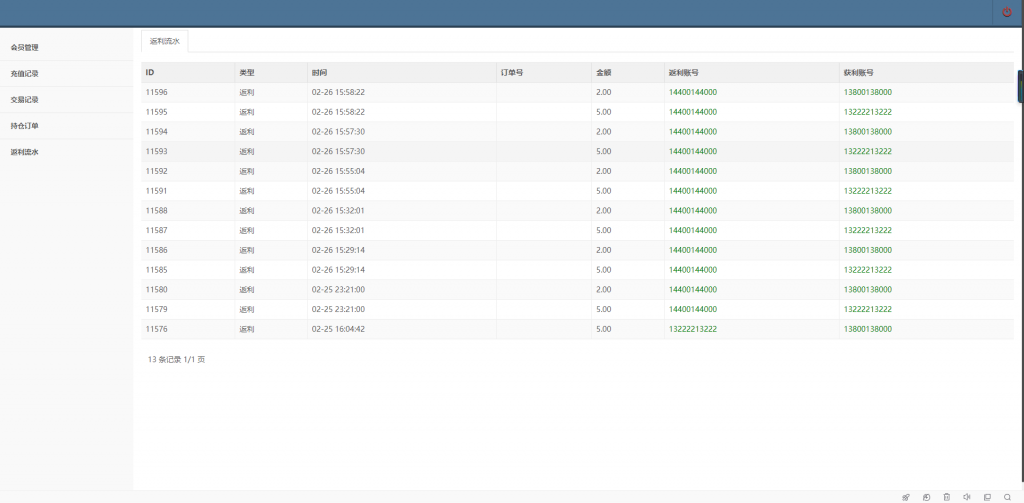Click the trash bin icon in bottom bar

point(947,497)
